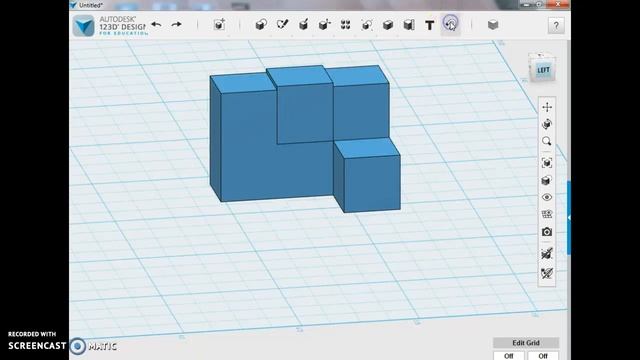
Task: Click the Fit to view icon
Action: point(547,163)
